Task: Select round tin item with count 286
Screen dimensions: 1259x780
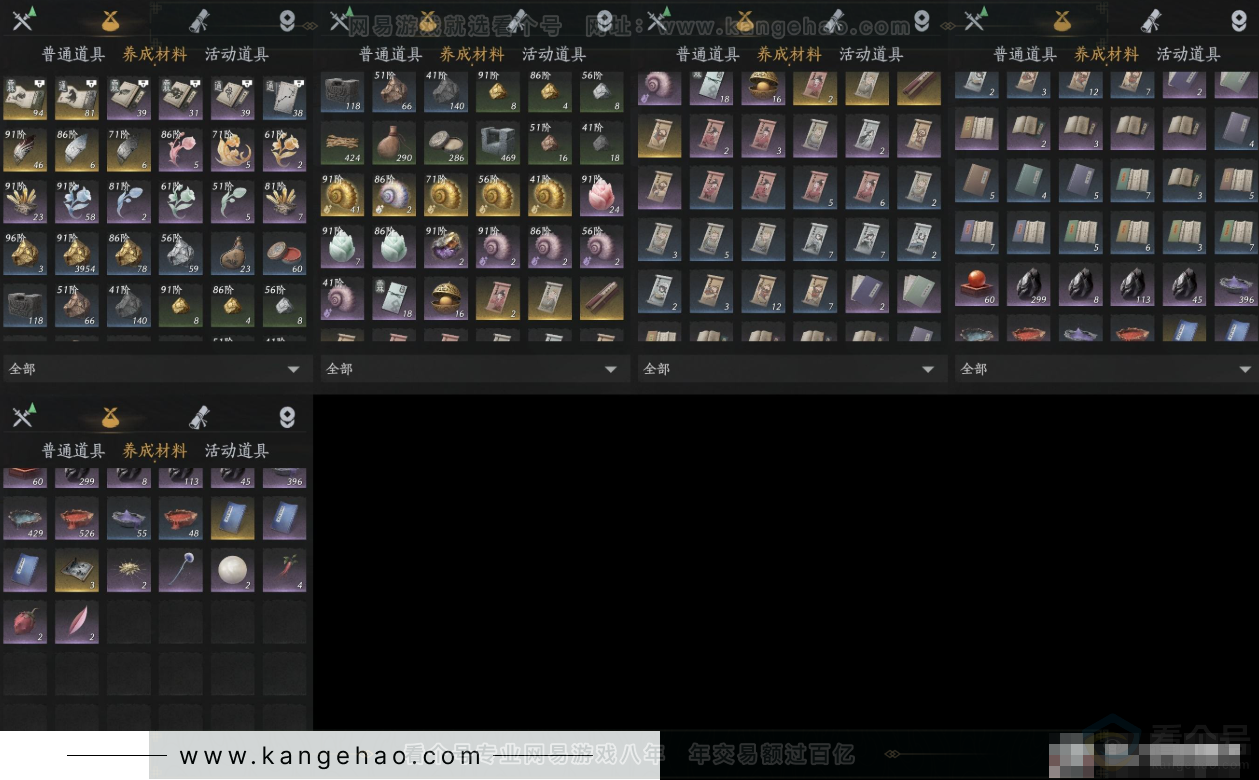Action: (x=446, y=143)
